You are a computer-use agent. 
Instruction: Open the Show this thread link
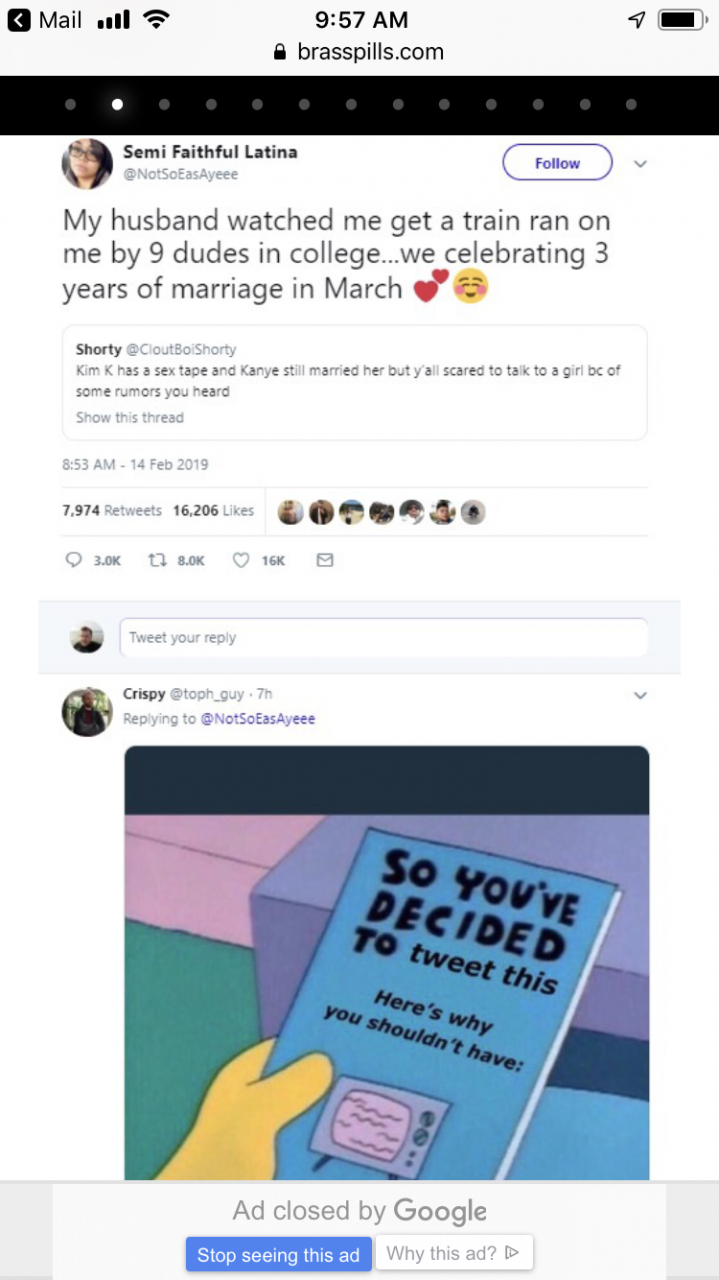[x=130, y=417]
